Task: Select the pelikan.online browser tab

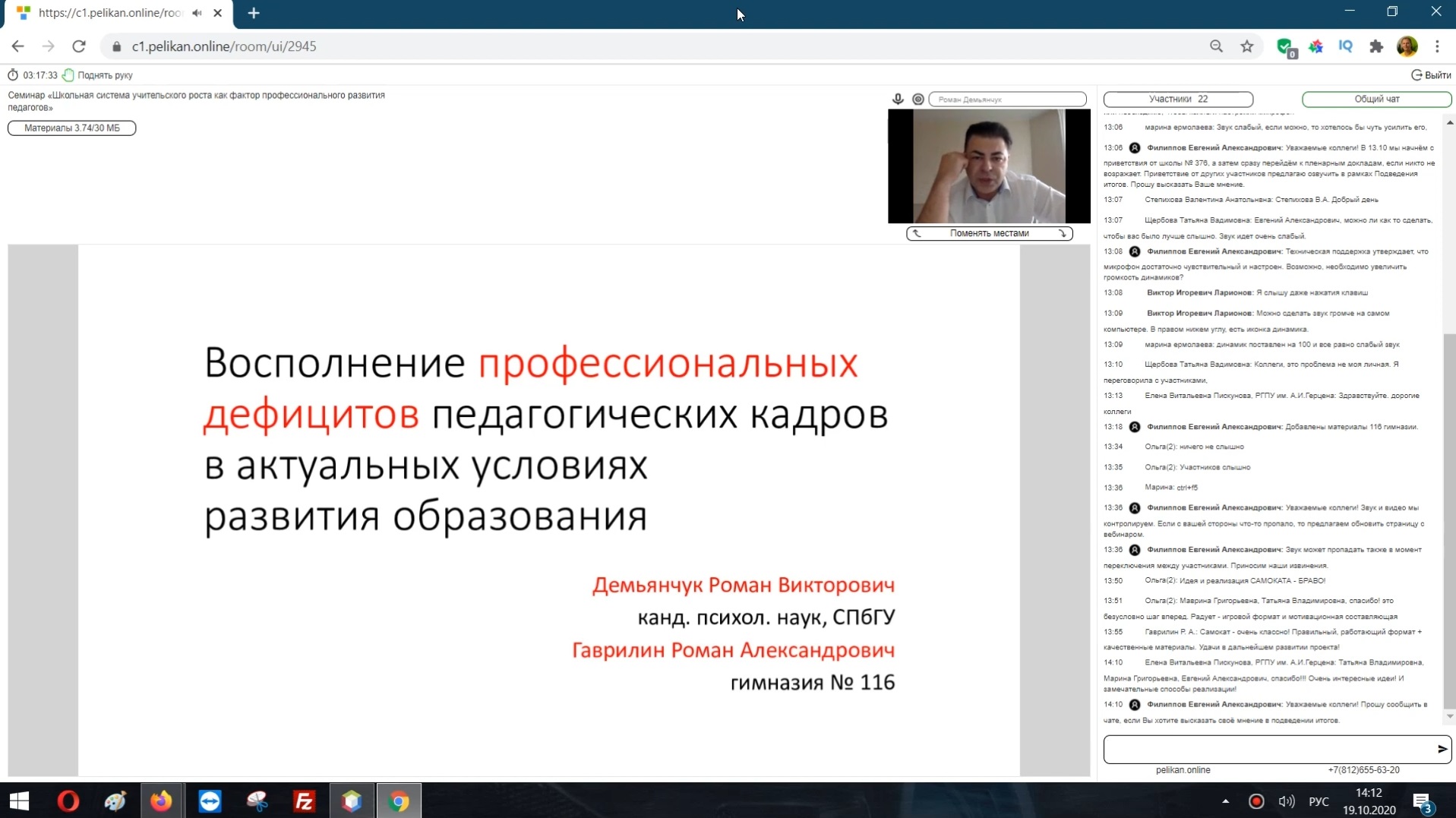Action: click(x=118, y=13)
